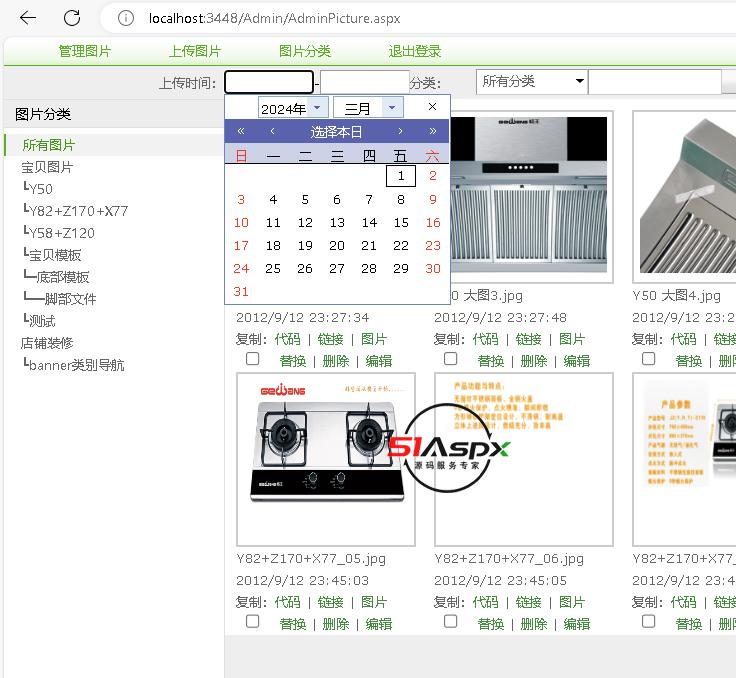Pick March 1 in the calendar
Viewport: 736px width, 678px height.
tap(401, 176)
